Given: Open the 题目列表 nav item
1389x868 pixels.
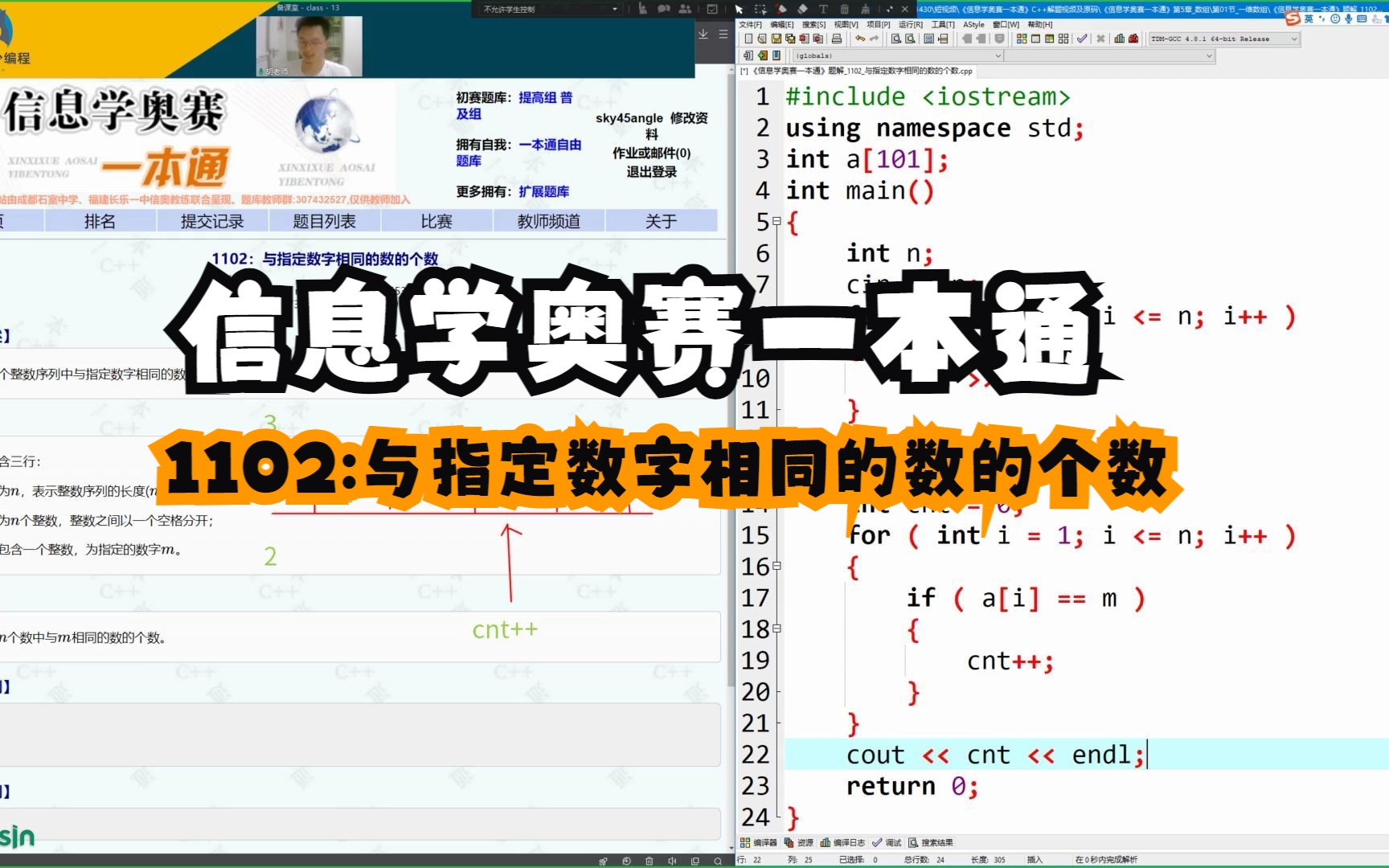Looking at the screenshot, I should point(324,221).
